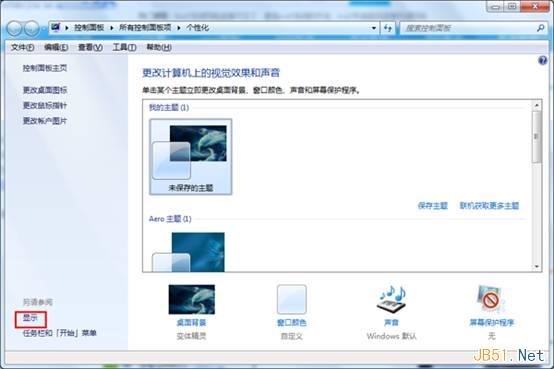Click the 保存主题 link
The image size is (554, 369).
432,206
